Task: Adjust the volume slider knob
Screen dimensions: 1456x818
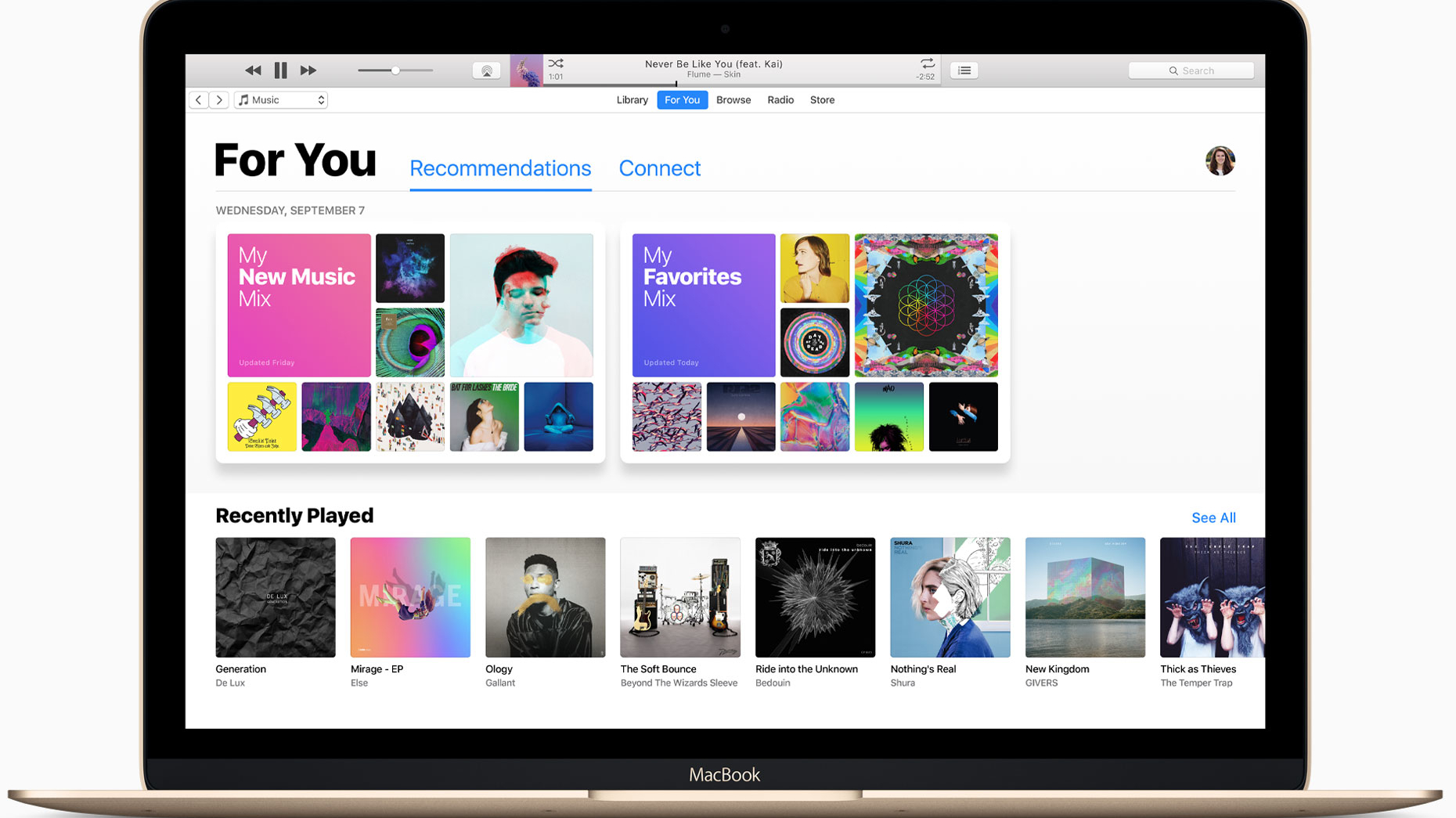Action: [x=395, y=70]
